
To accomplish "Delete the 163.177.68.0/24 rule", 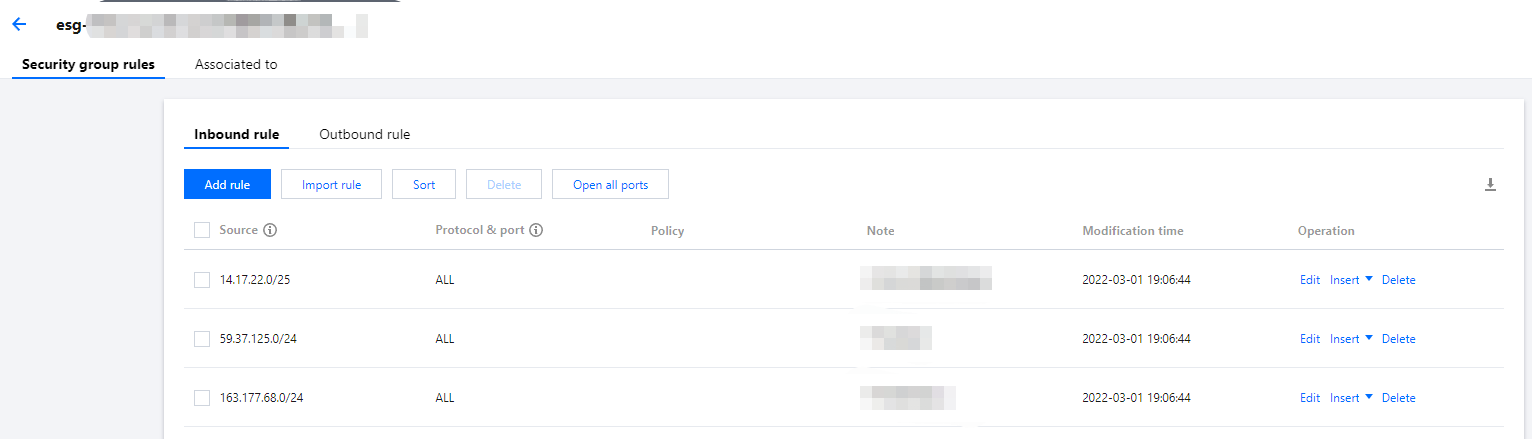I will [x=1398, y=398].
